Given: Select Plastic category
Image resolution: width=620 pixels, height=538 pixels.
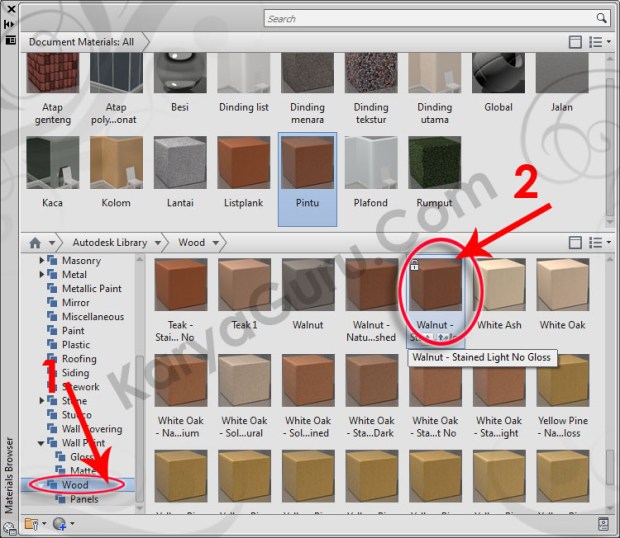Looking at the screenshot, I should coord(76,345).
